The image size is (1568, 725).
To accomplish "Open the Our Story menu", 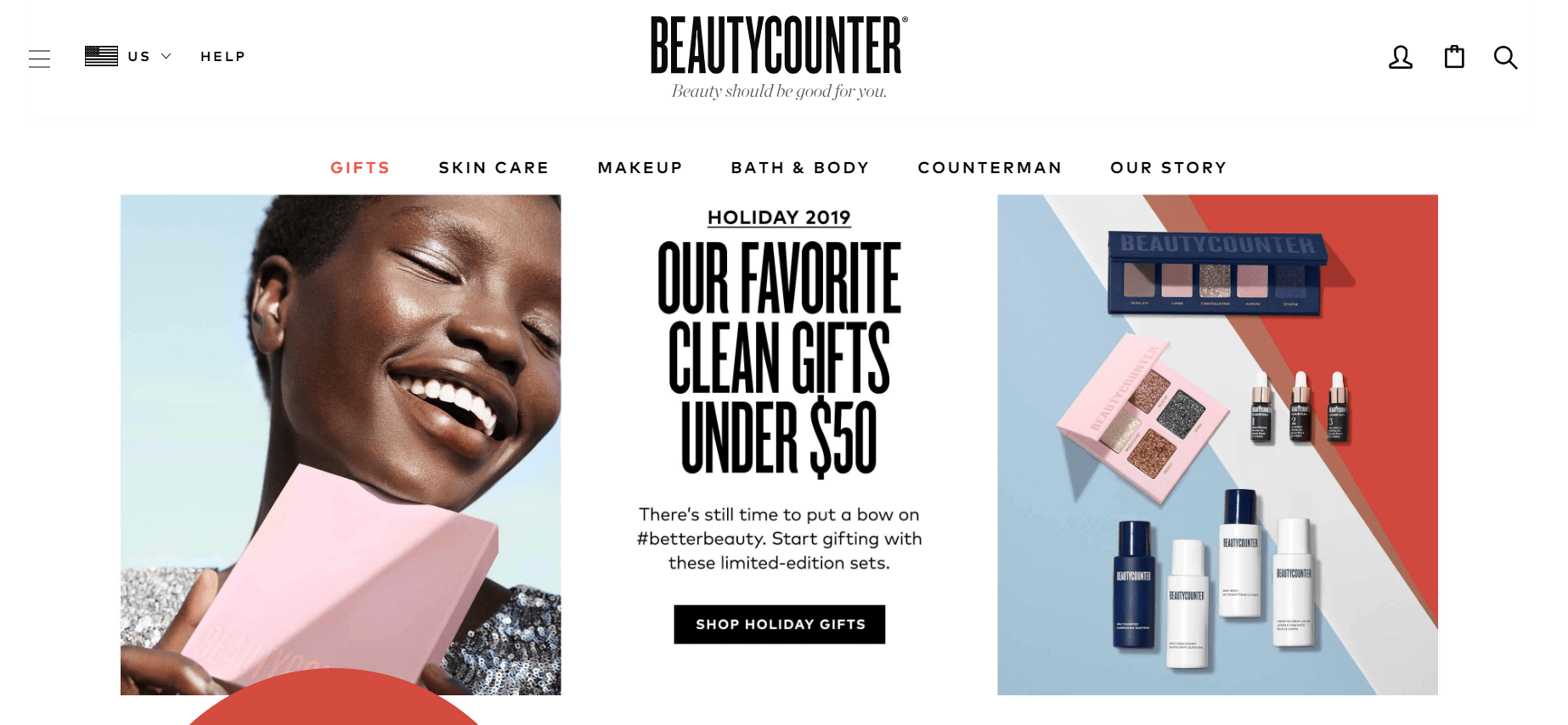I will pyautogui.click(x=1169, y=168).
